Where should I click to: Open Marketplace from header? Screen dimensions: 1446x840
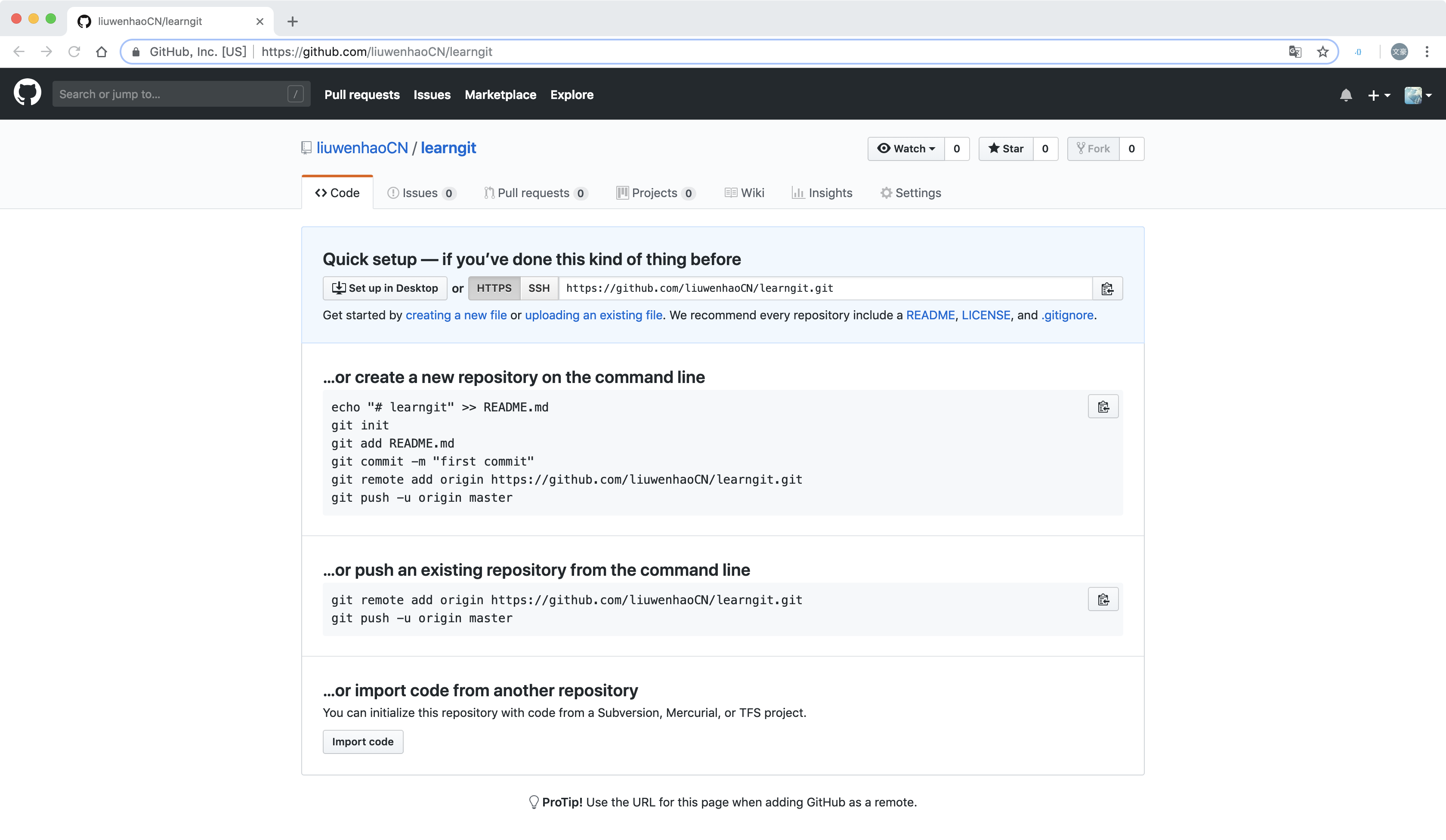point(501,95)
